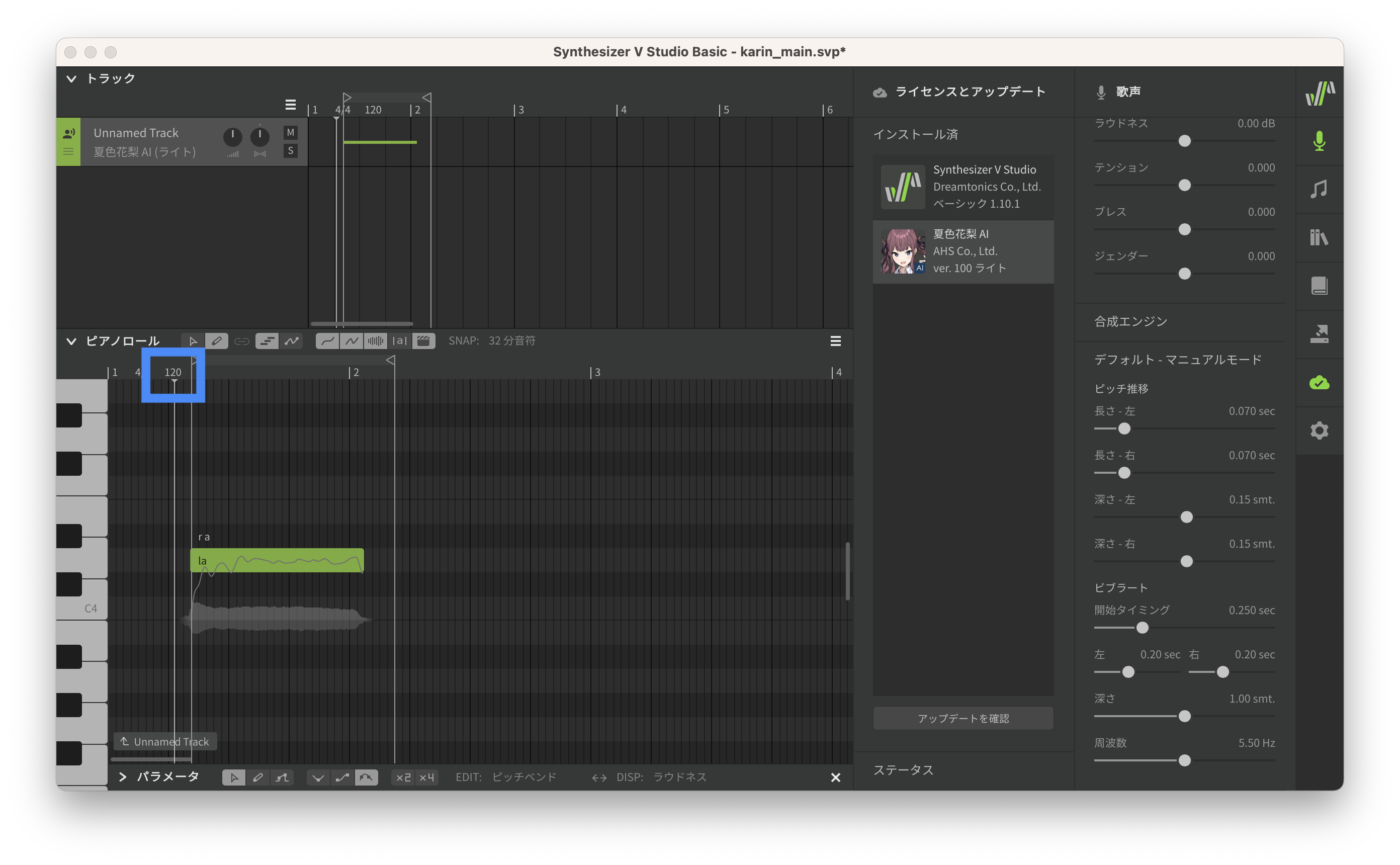Adjust vibrato 周波数 slider handle
The image size is (1400, 865).
[1184, 760]
